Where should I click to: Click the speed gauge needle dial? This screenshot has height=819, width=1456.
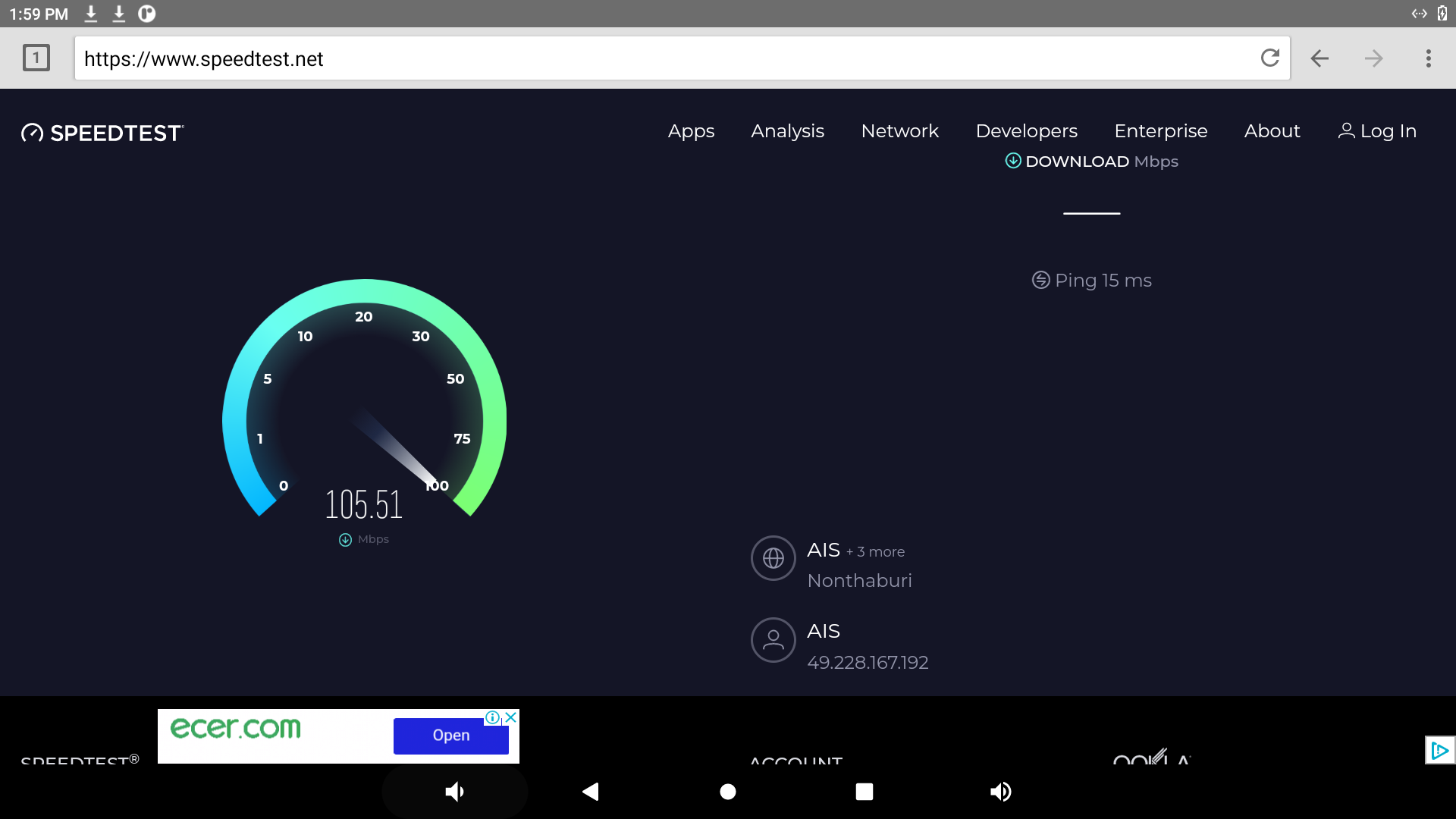click(x=364, y=398)
